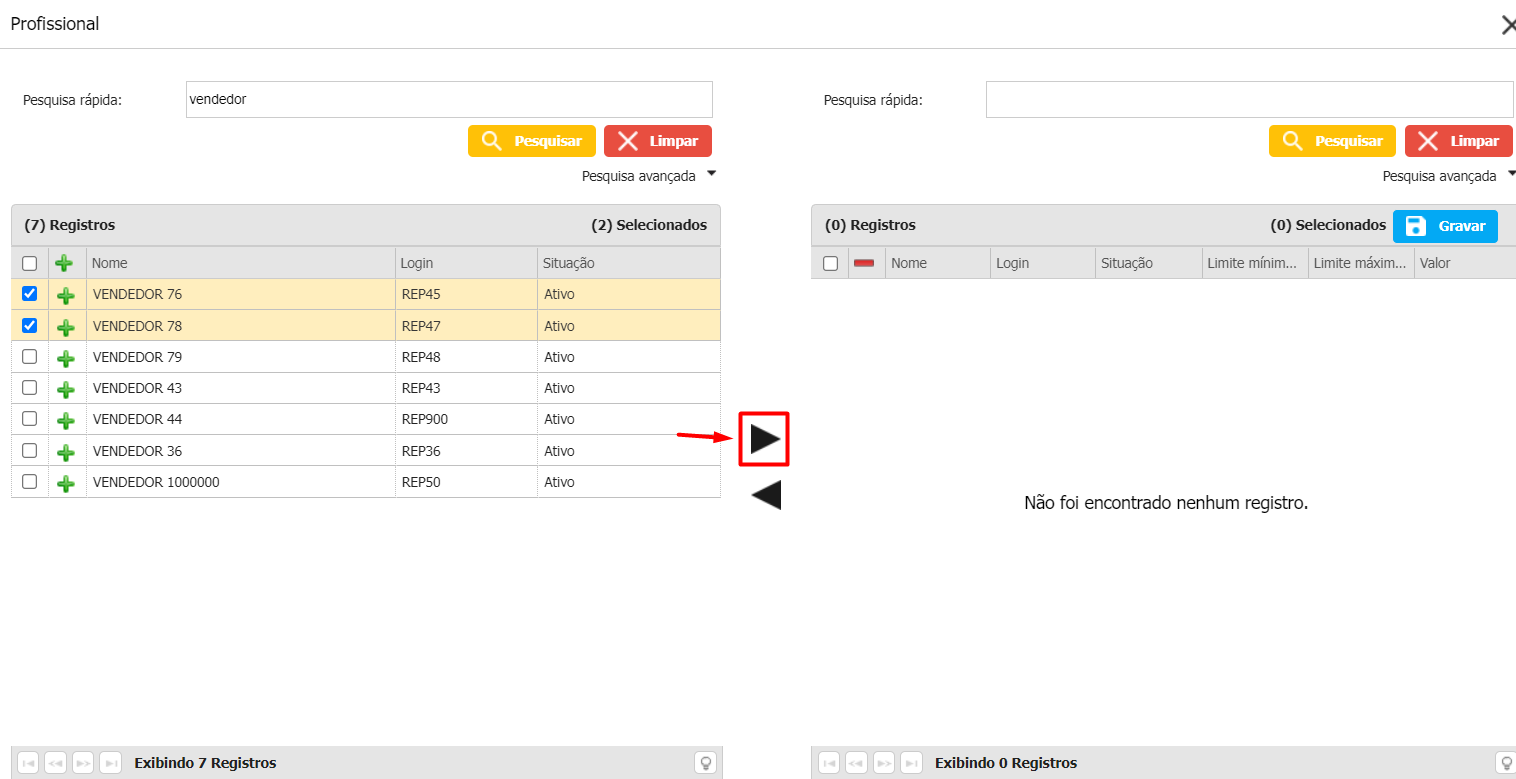This screenshot has width=1516, height=779.
Task: Sort right table by Valor column
Action: (x=1465, y=263)
